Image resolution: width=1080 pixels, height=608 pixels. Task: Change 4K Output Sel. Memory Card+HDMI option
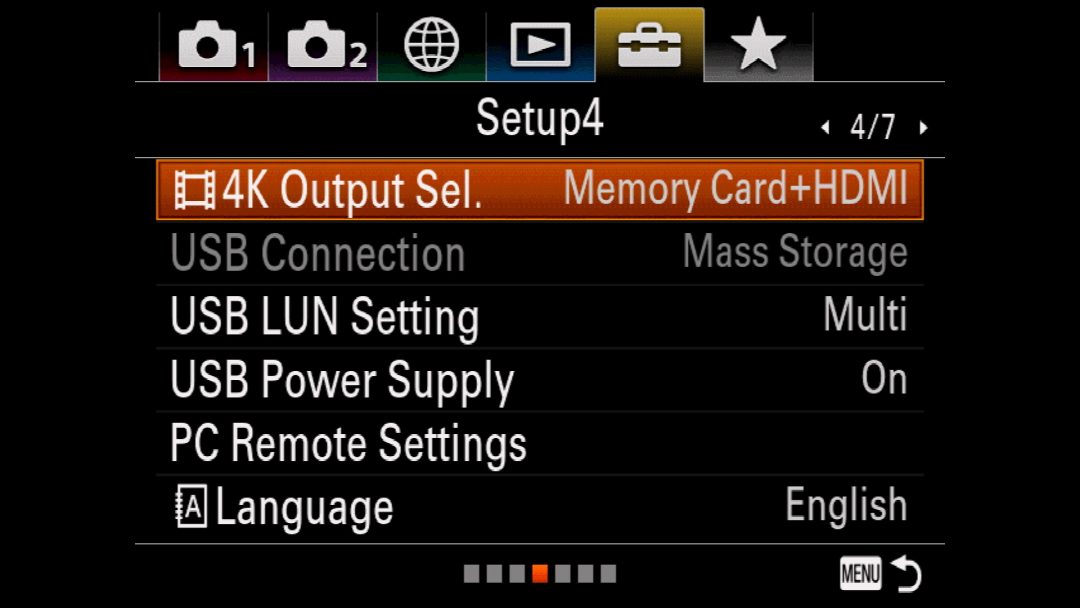736,188
